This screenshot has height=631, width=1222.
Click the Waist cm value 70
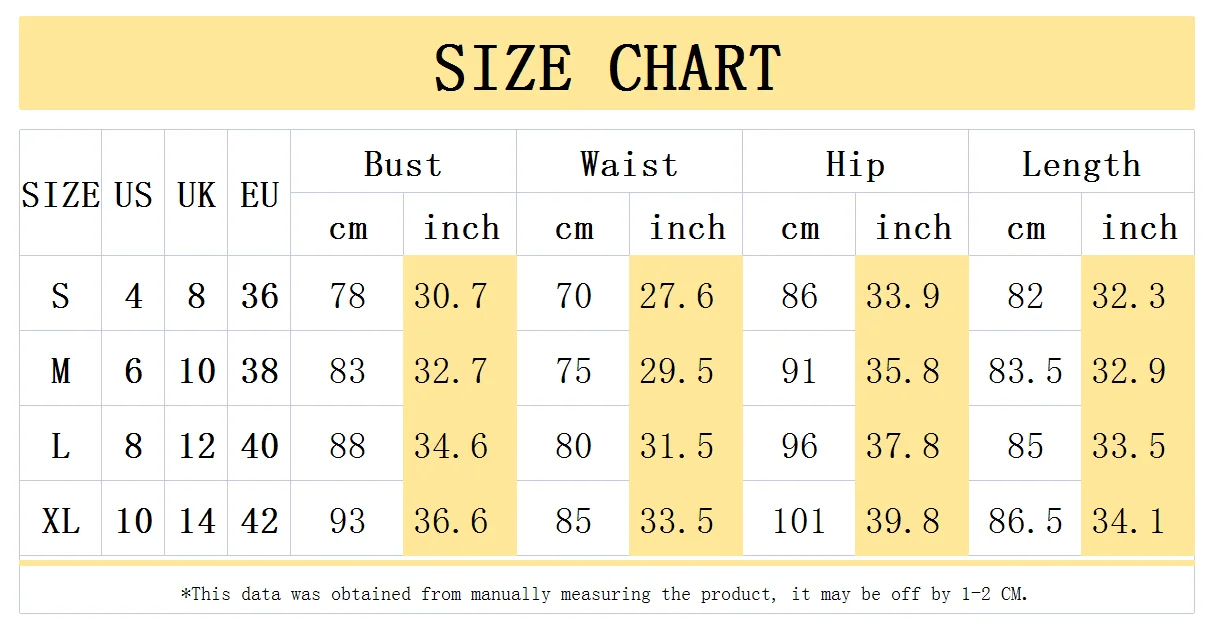pyautogui.click(x=573, y=294)
